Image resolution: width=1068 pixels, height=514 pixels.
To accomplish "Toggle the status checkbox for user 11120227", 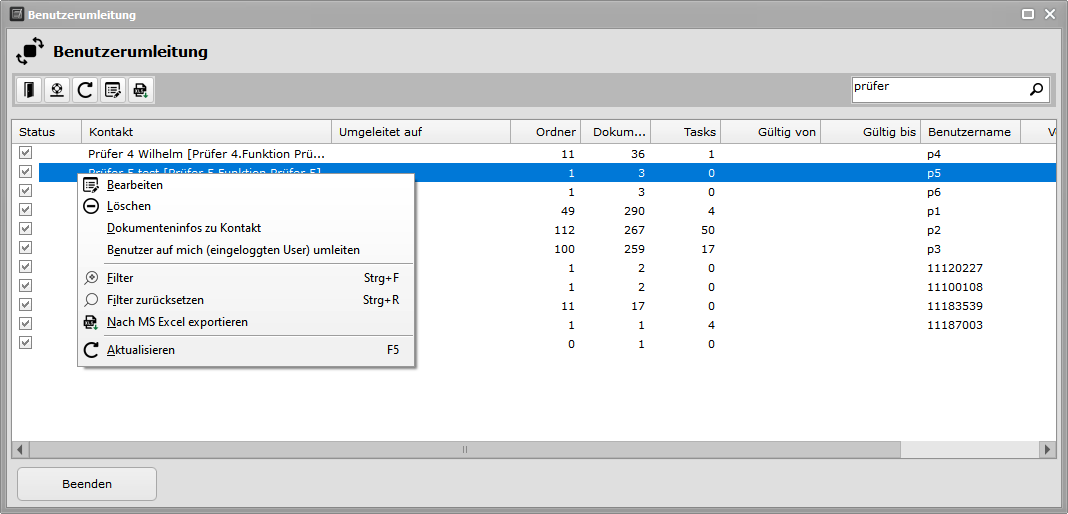I will click(26, 266).
